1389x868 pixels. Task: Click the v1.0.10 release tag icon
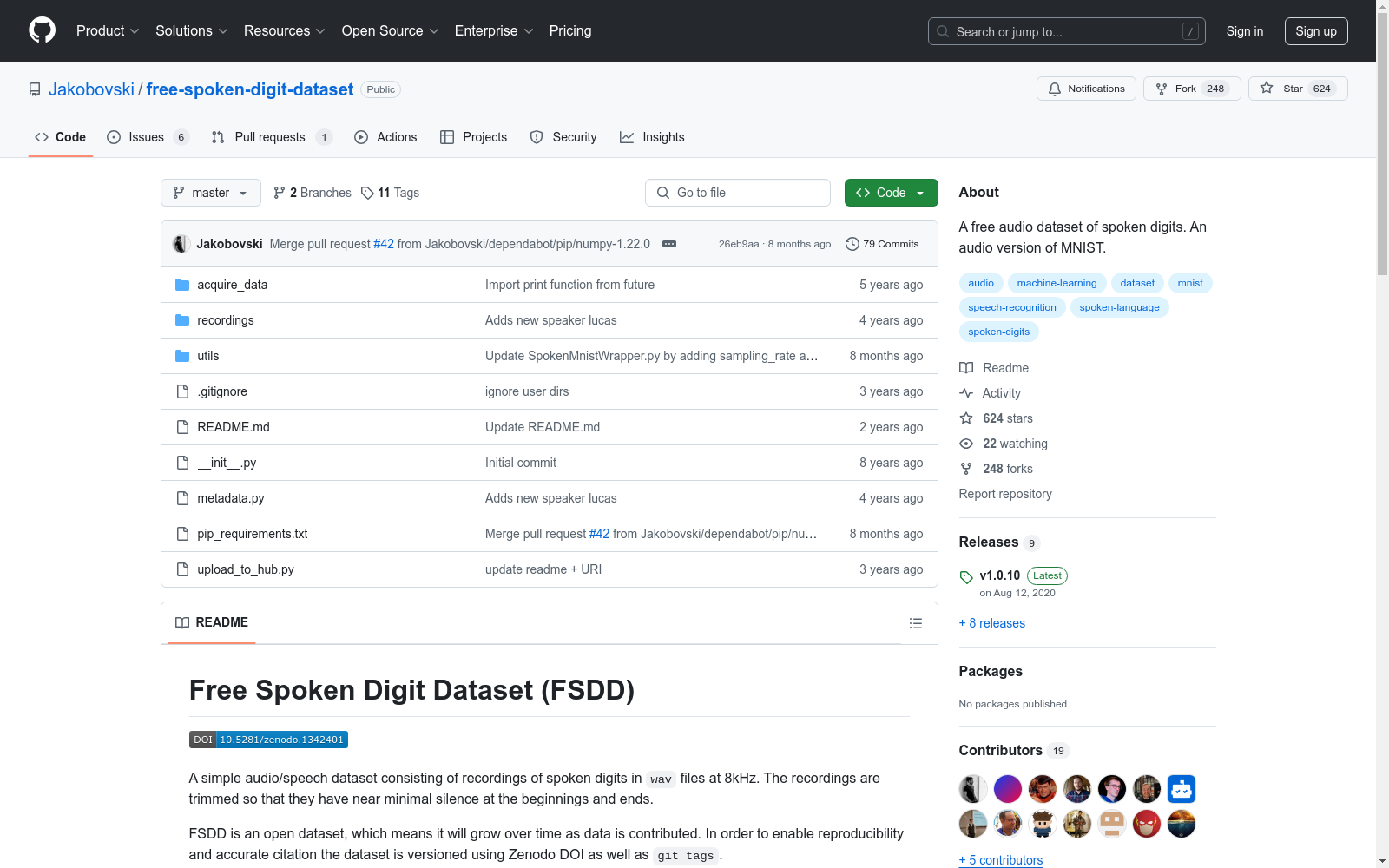(965, 575)
